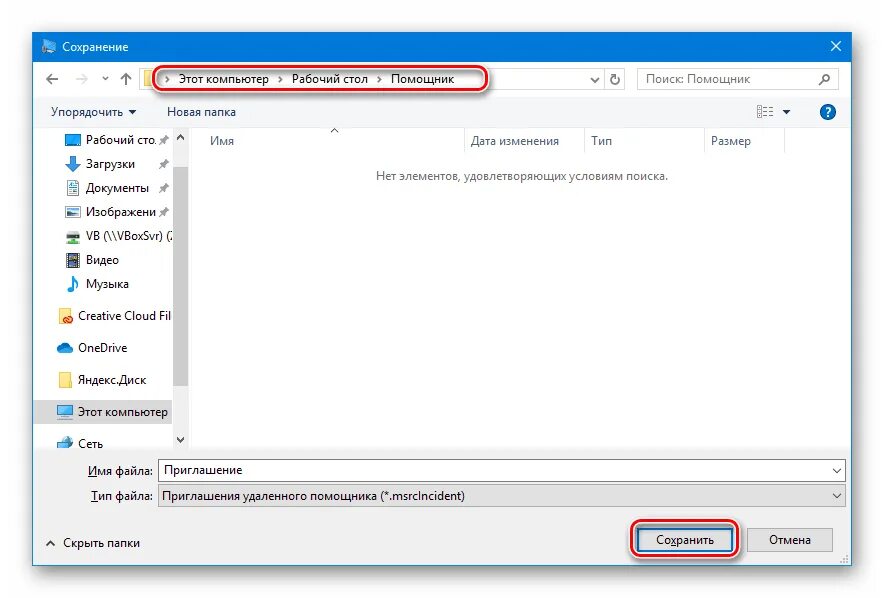Expand the address bar history dropdown
The width and height of the screenshot is (884, 598).
594,79
